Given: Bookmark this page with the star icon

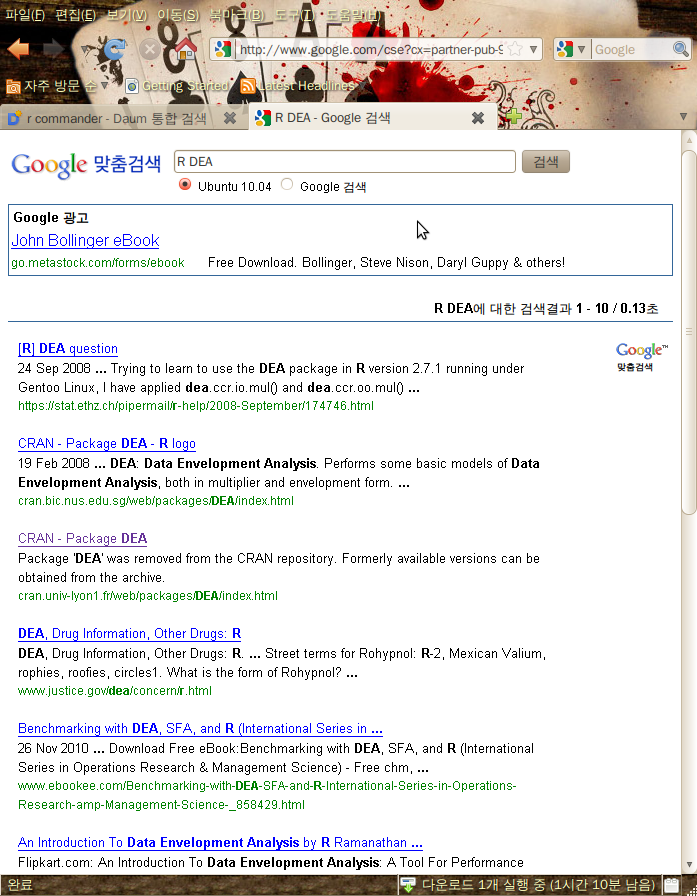Looking at the screenshot, I should pos(515,49).
